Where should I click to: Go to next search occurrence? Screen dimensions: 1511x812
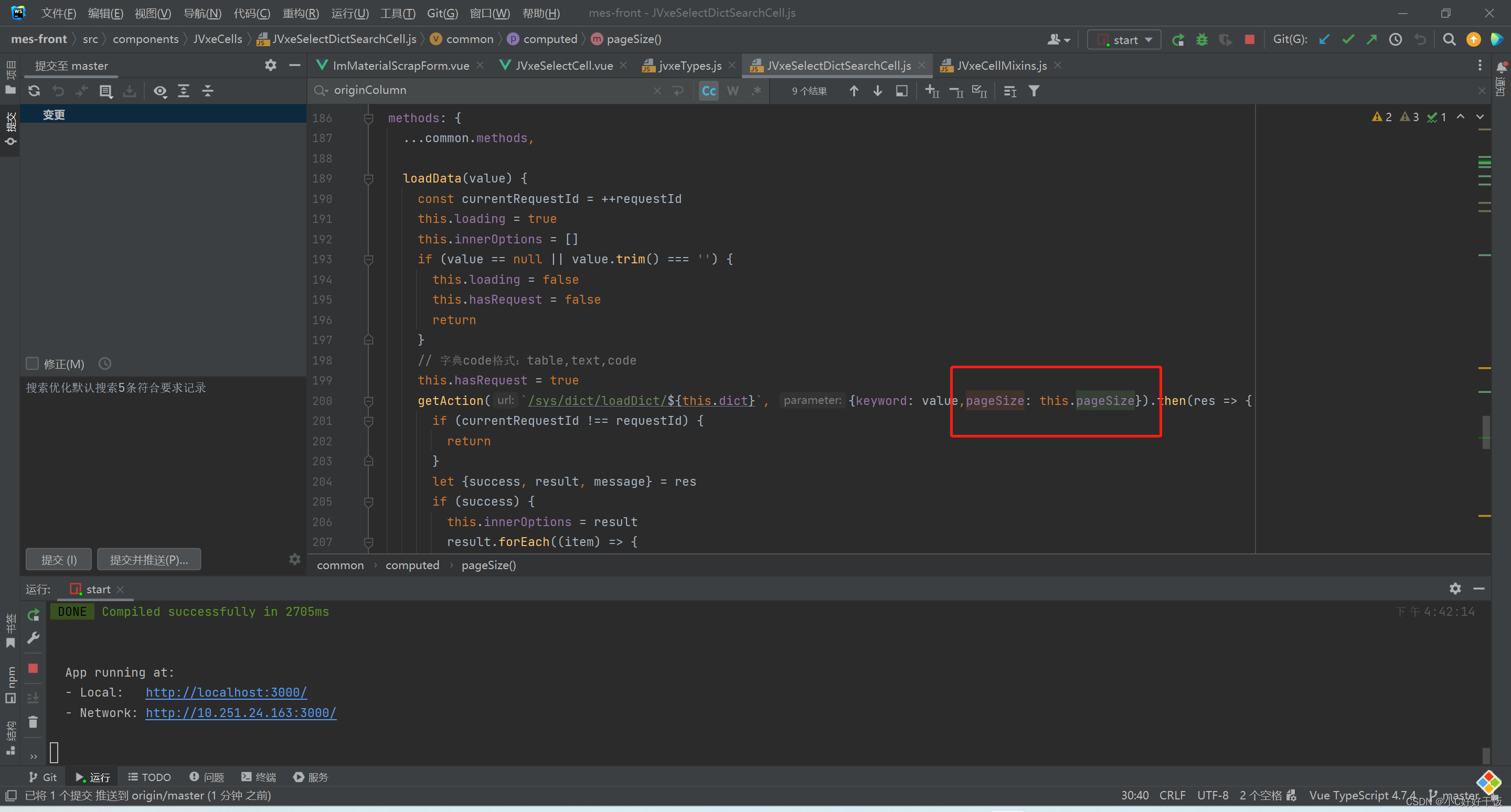tap(878, 91)
